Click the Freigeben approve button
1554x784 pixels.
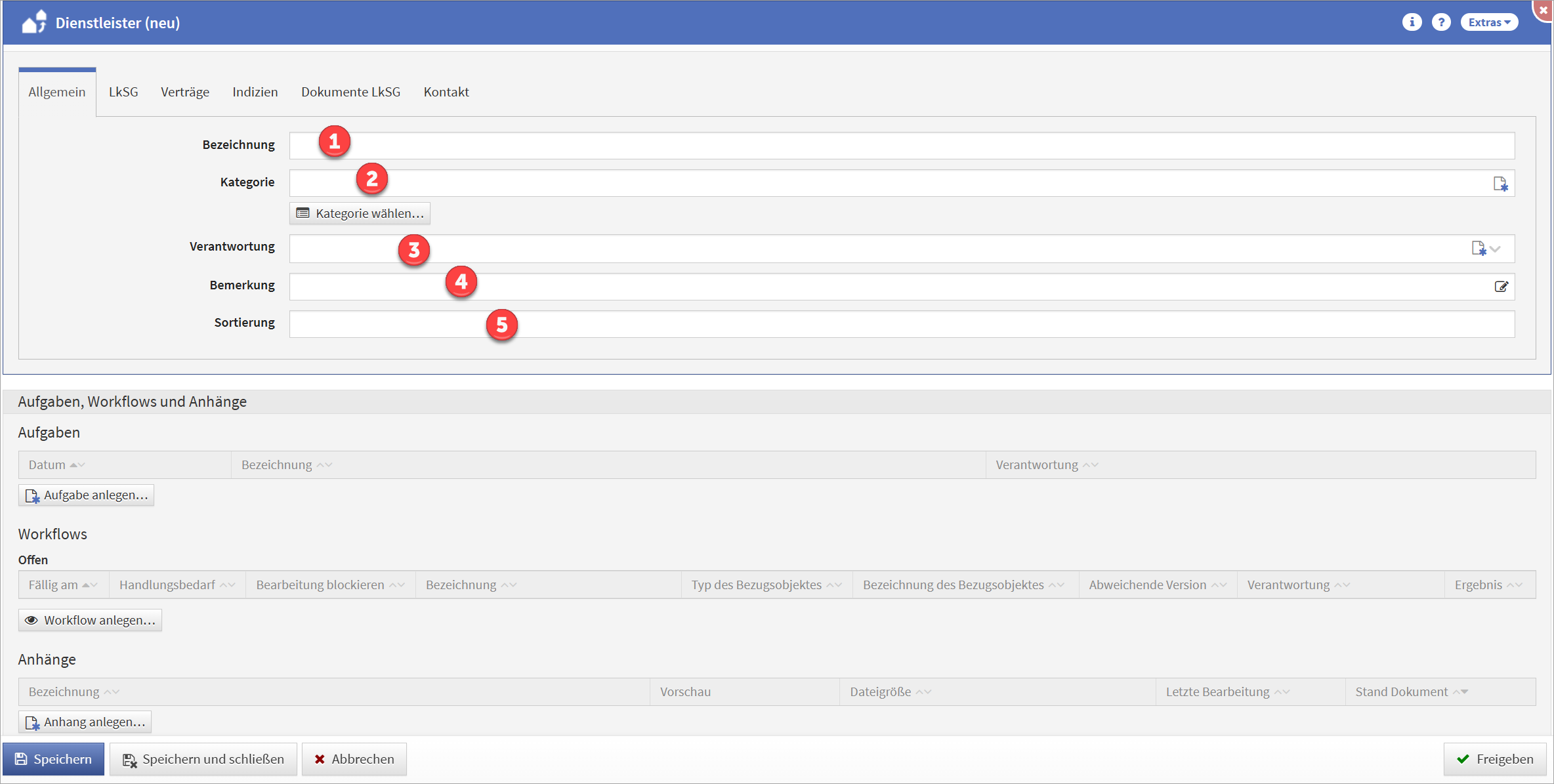pos(1494,759)
